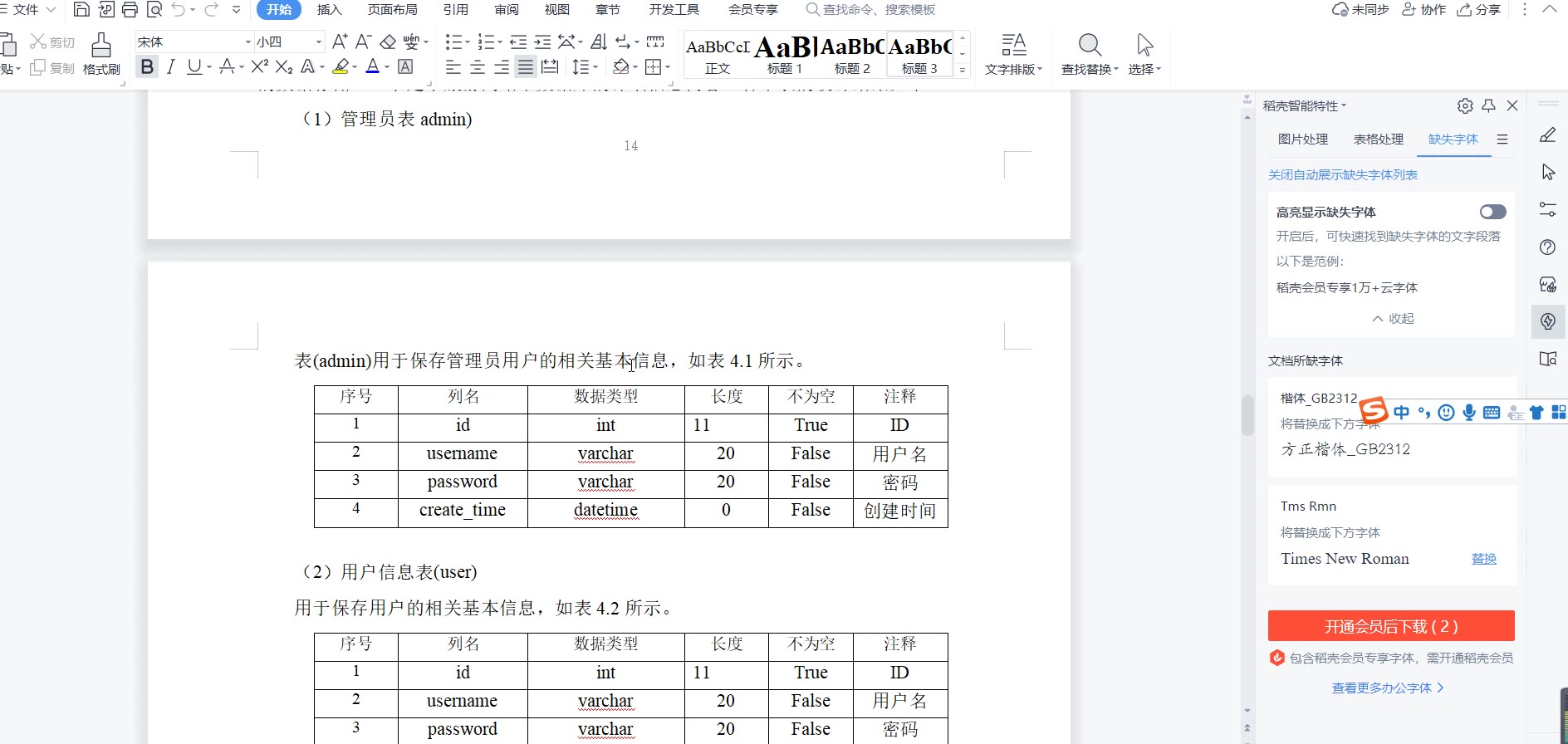Click the sidebar properties sliders icon
The width and height of the screenshot is (1568, 744).
(1548, 209)
